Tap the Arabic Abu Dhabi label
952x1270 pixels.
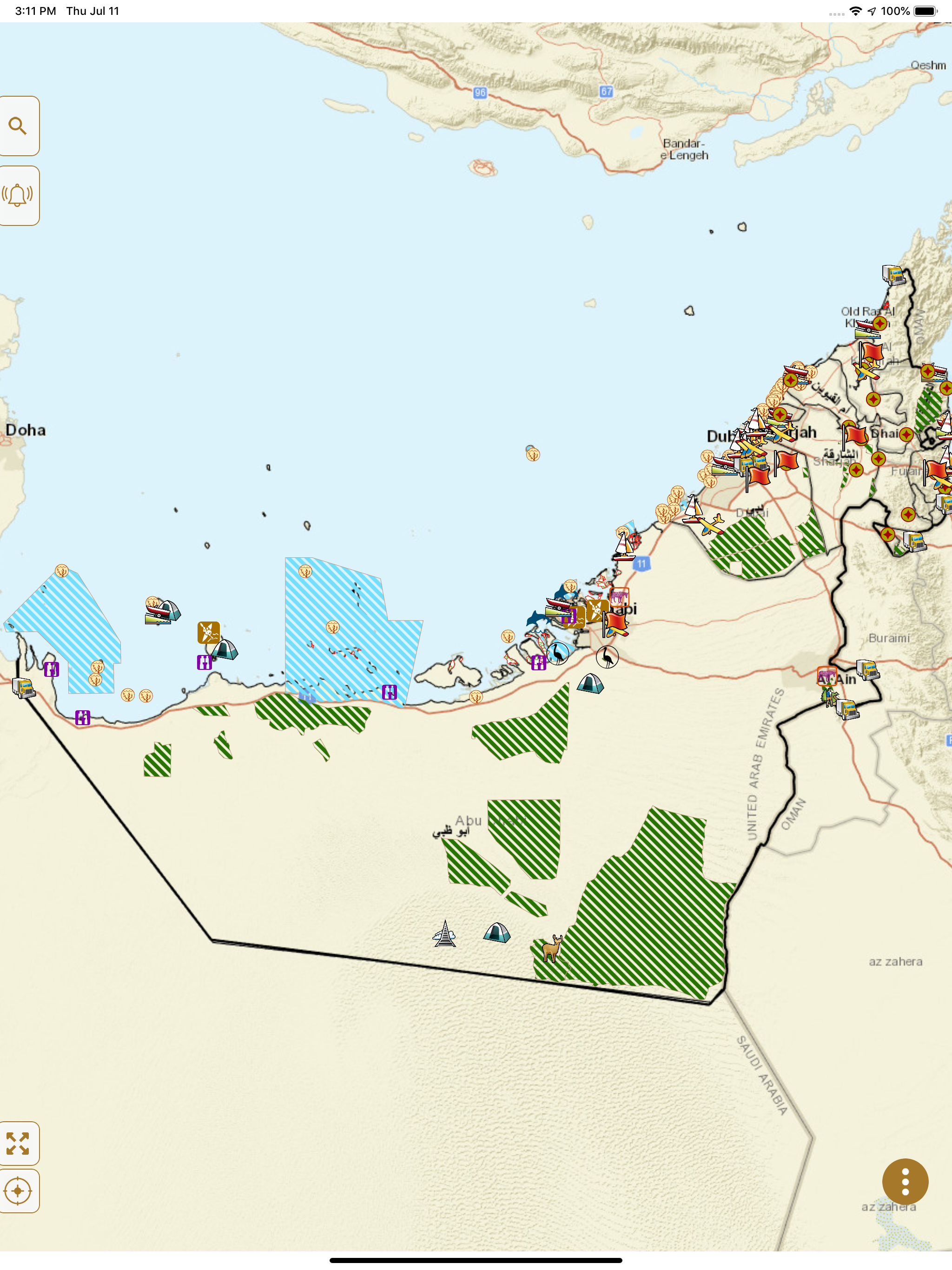pyautogui.click(x=451, y=831)
